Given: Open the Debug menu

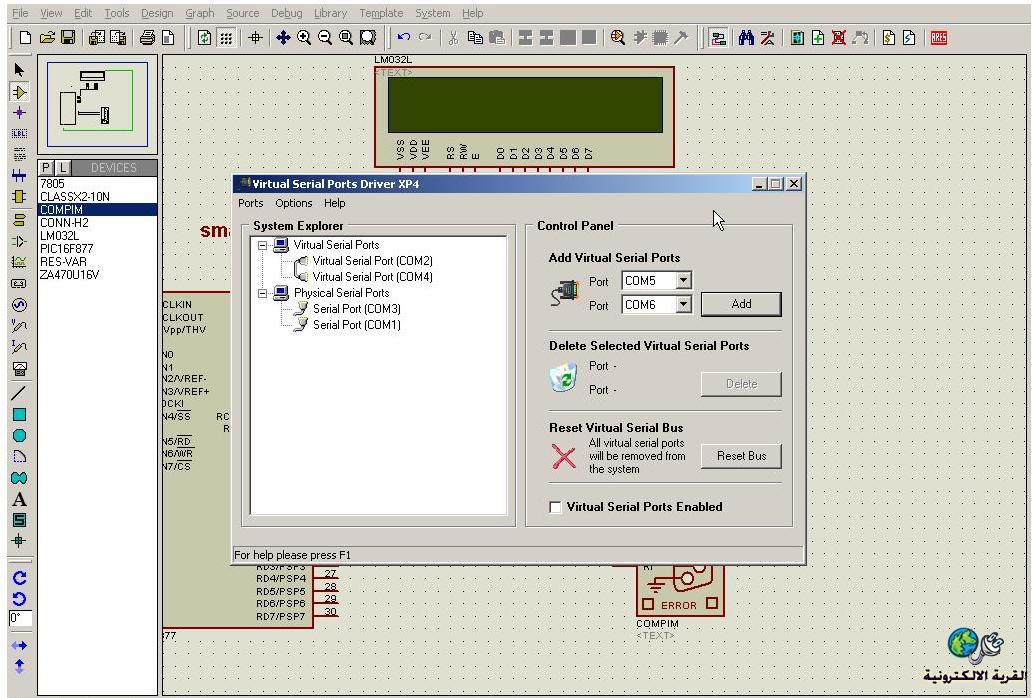Looking at the screenshot, I should (x=287, y=13).
